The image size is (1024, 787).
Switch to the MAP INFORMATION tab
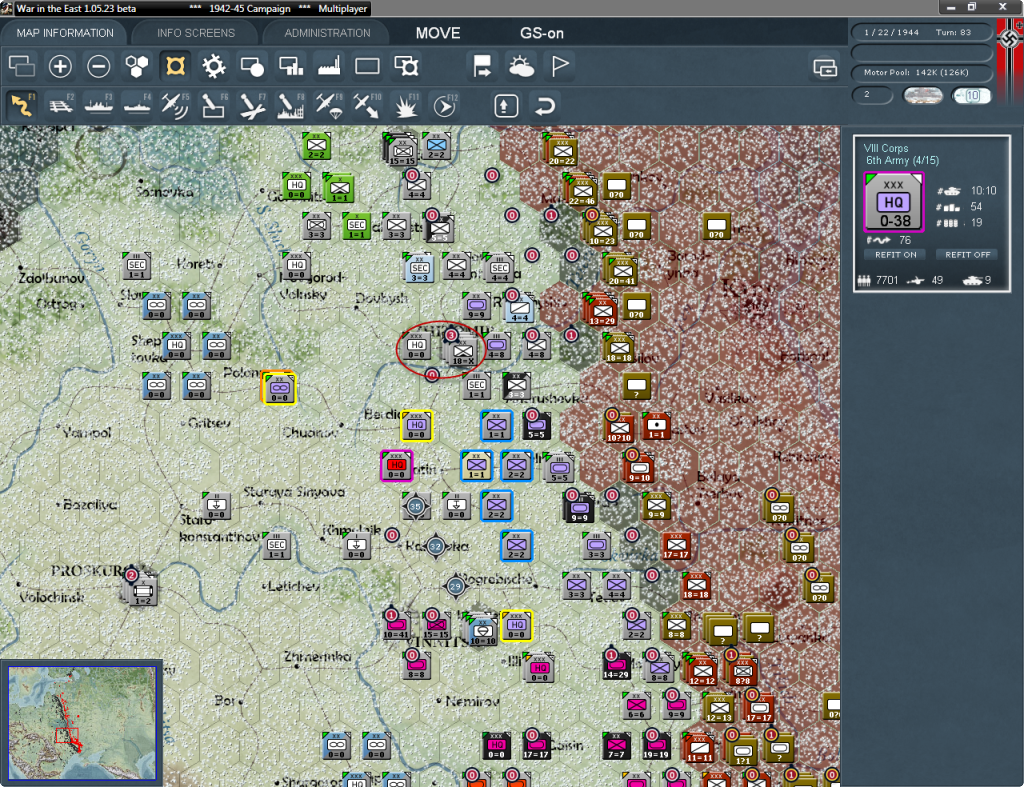click(x=65, y=33)
